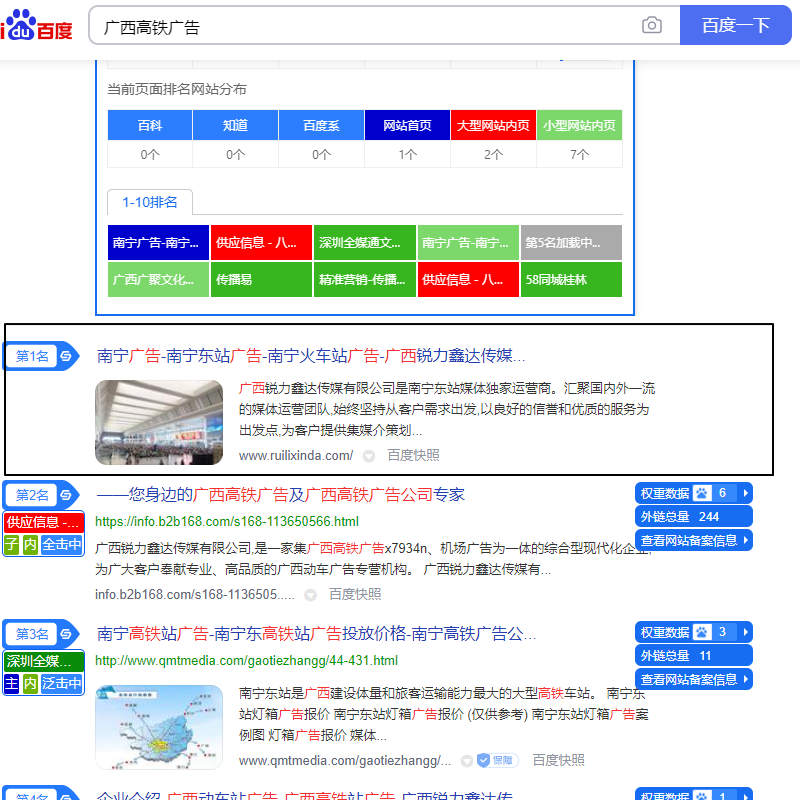The height and width of the screenshot is (800, 800).
Task: Open 百度快照 for the qmtmedia result
Action: (x=559, y=760)
